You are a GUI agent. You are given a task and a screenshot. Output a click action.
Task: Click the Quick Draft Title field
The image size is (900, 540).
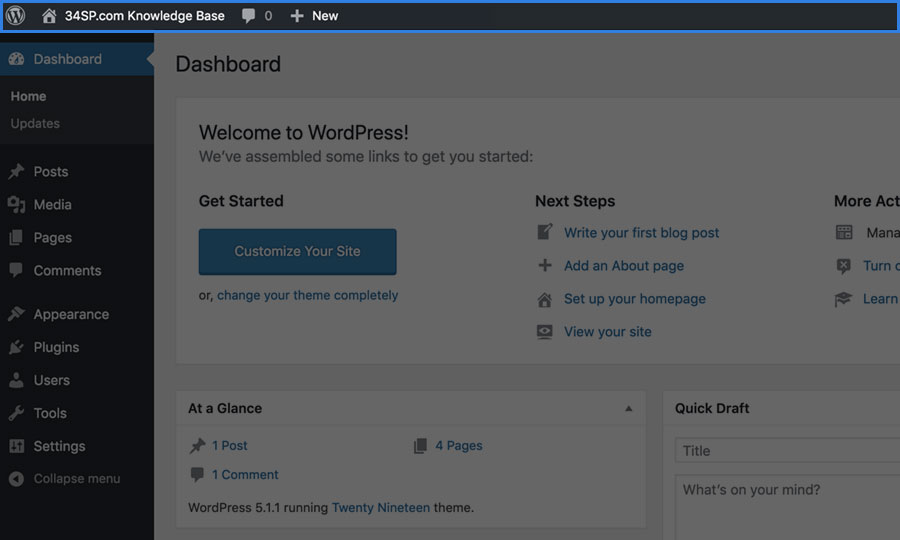788,450
